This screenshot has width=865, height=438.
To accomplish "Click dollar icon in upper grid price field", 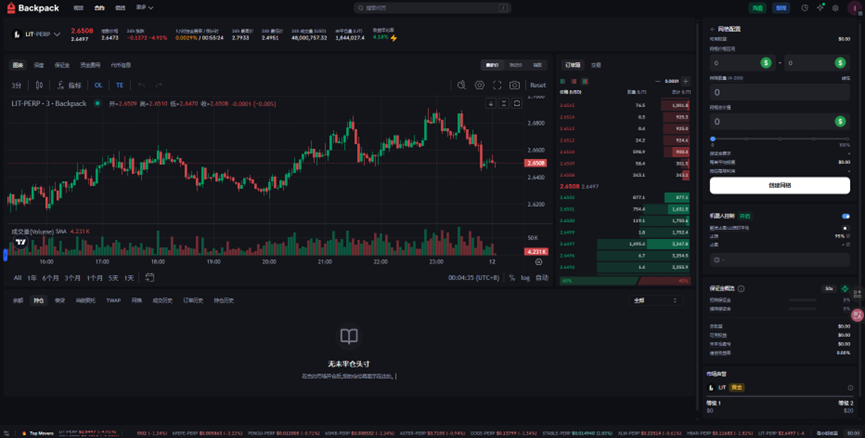I will coord(840,63).
